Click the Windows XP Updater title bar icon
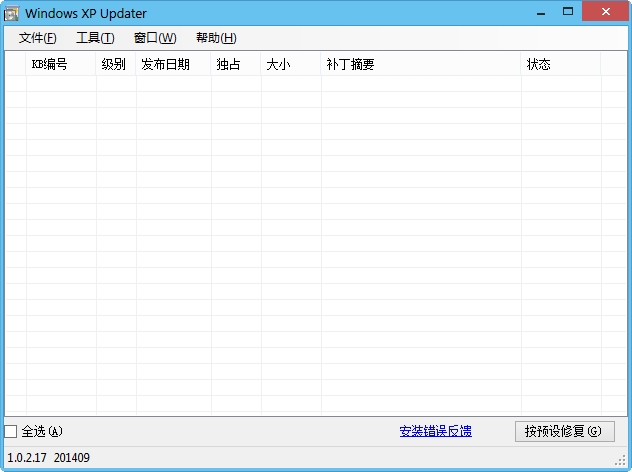632x472 pixels. point(11,13)
